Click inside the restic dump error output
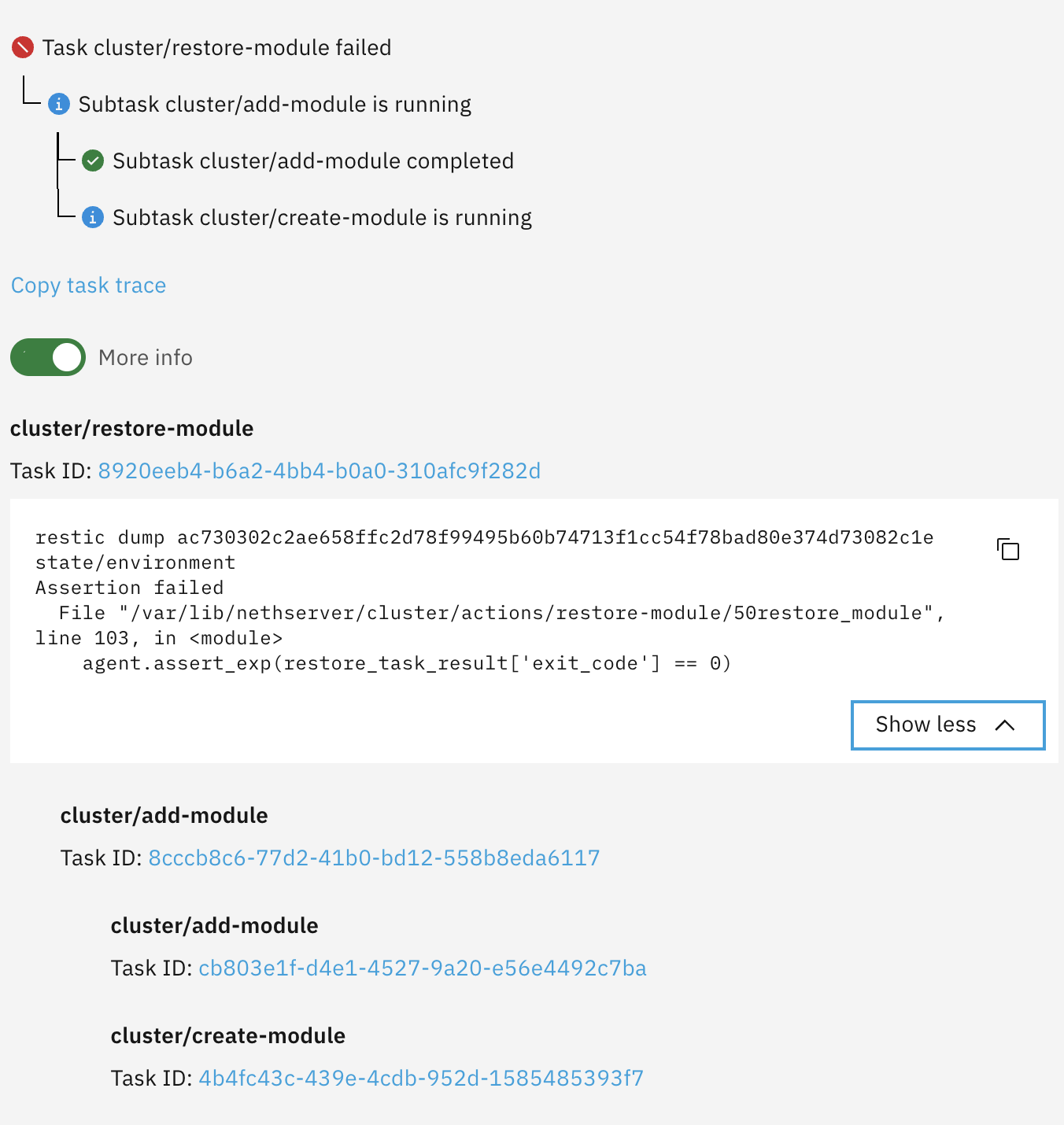1064x1125 pixels. coord(472,600)
